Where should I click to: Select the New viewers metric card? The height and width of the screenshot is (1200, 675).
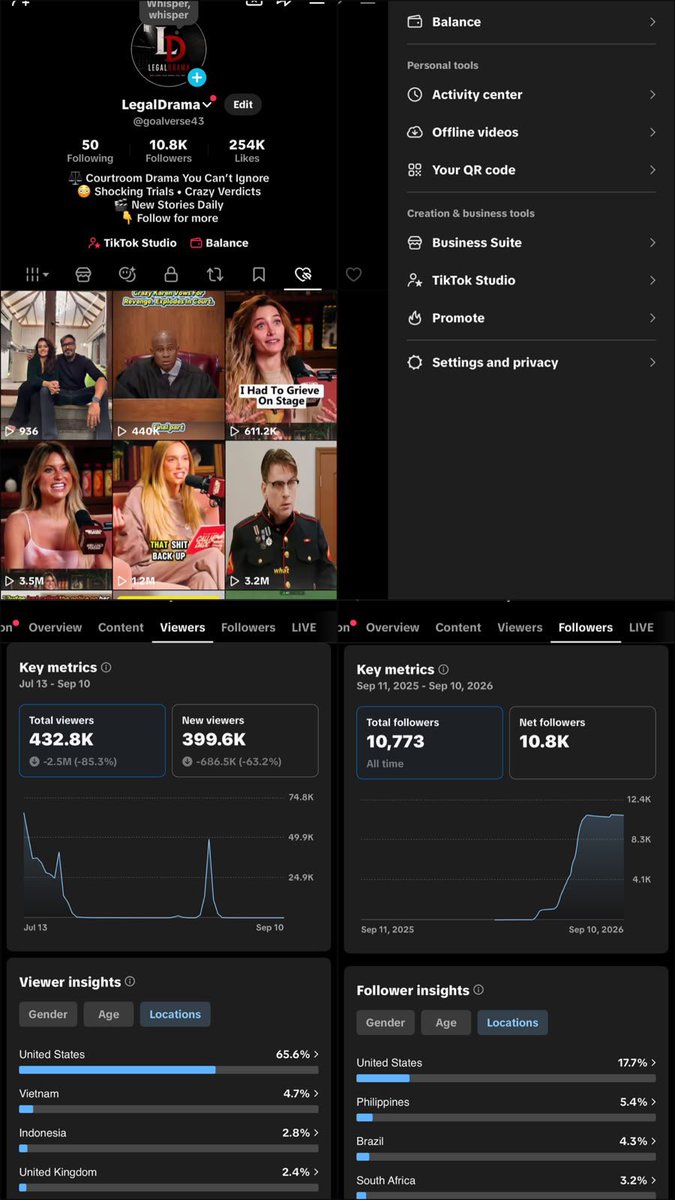click(x=245, y=741)
